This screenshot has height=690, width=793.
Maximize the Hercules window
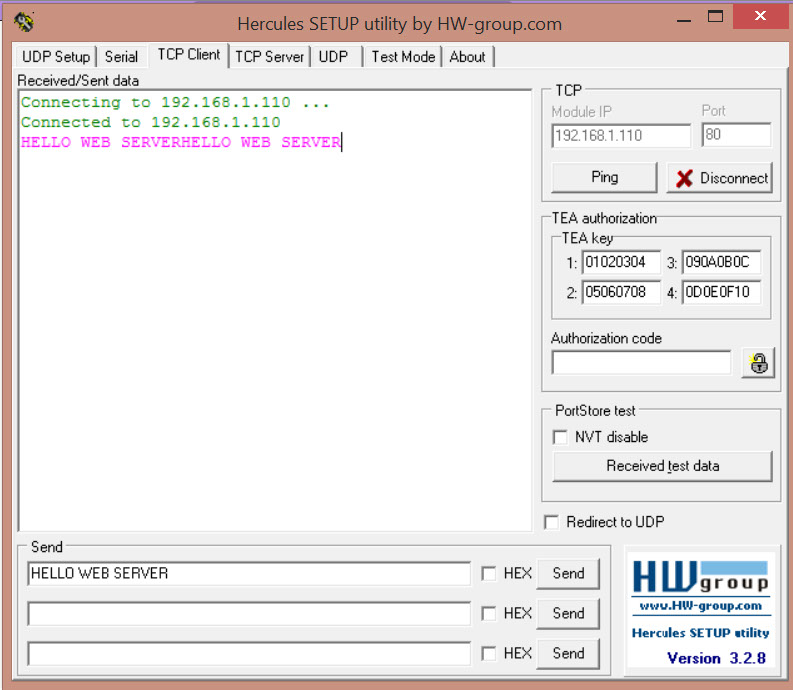pos(715,17)
